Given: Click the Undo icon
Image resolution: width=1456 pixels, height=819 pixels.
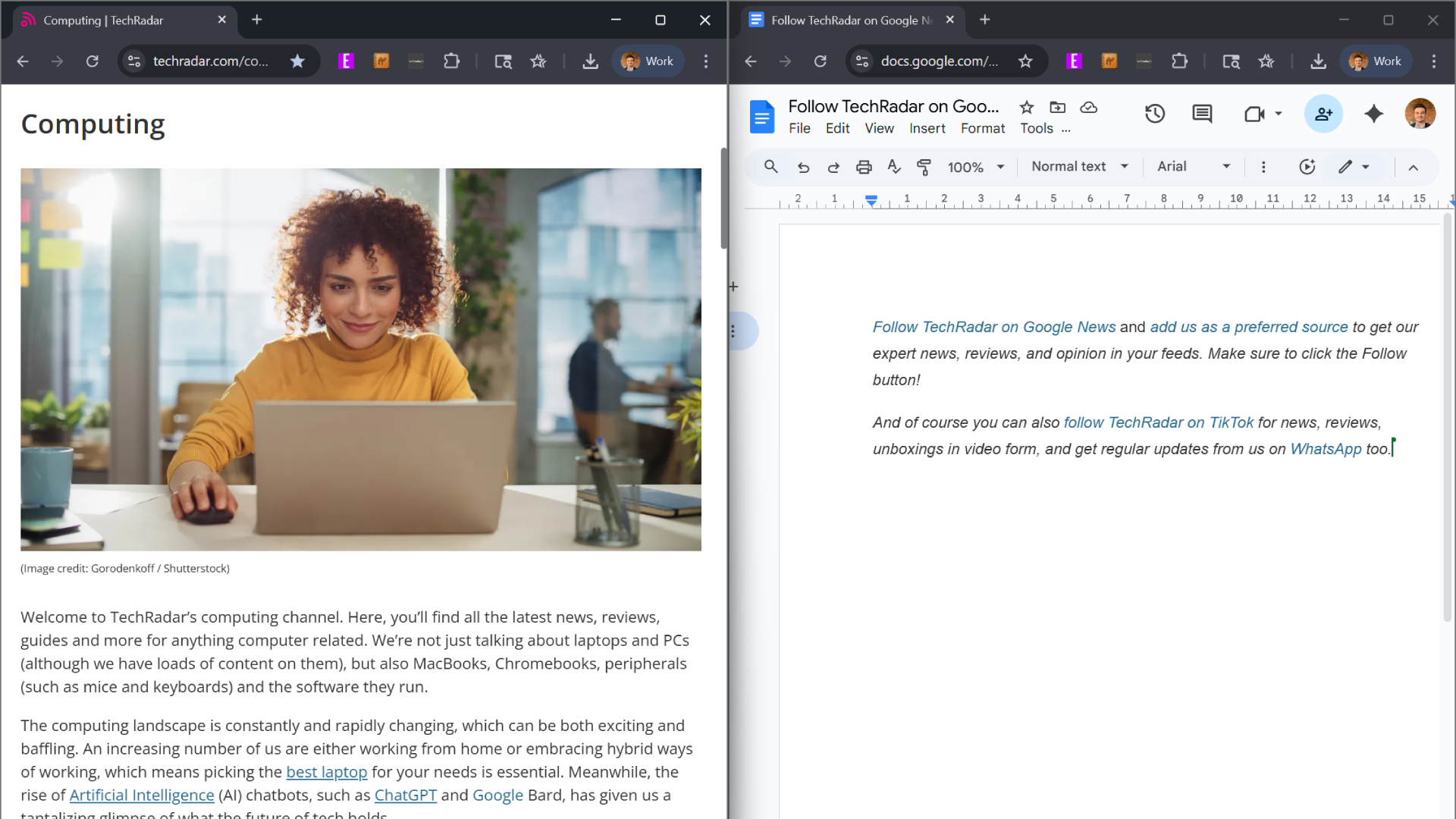Looking at the screenshot, I should (x=803, y=167).
